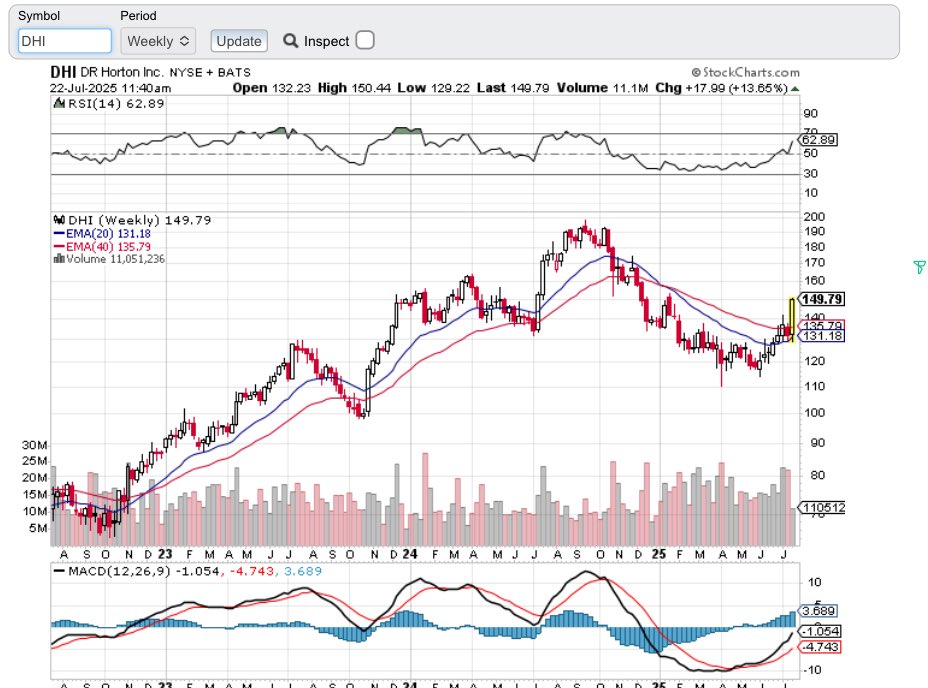Click the 22-Jul-2025 11:40am timestamp
The height and width of the screenshot is (688, 928).
(111, 88)
